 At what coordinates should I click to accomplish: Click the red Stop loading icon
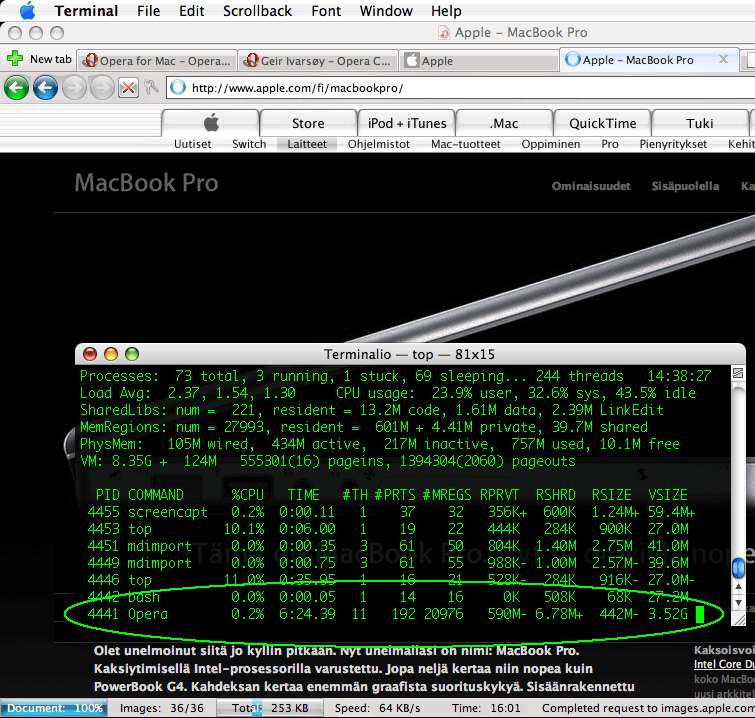coord(128,88)
